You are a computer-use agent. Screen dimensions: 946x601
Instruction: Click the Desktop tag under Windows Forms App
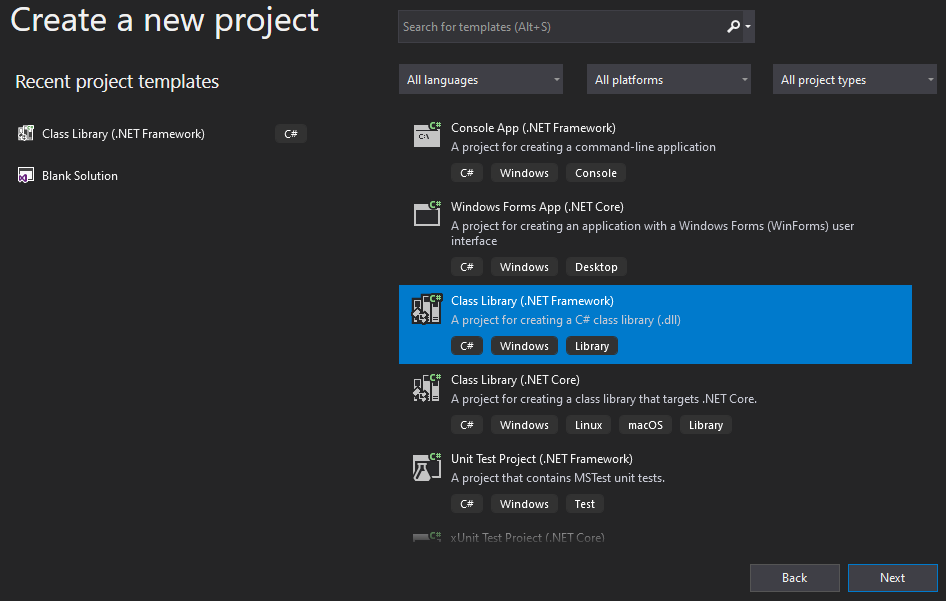coord(596,267)
